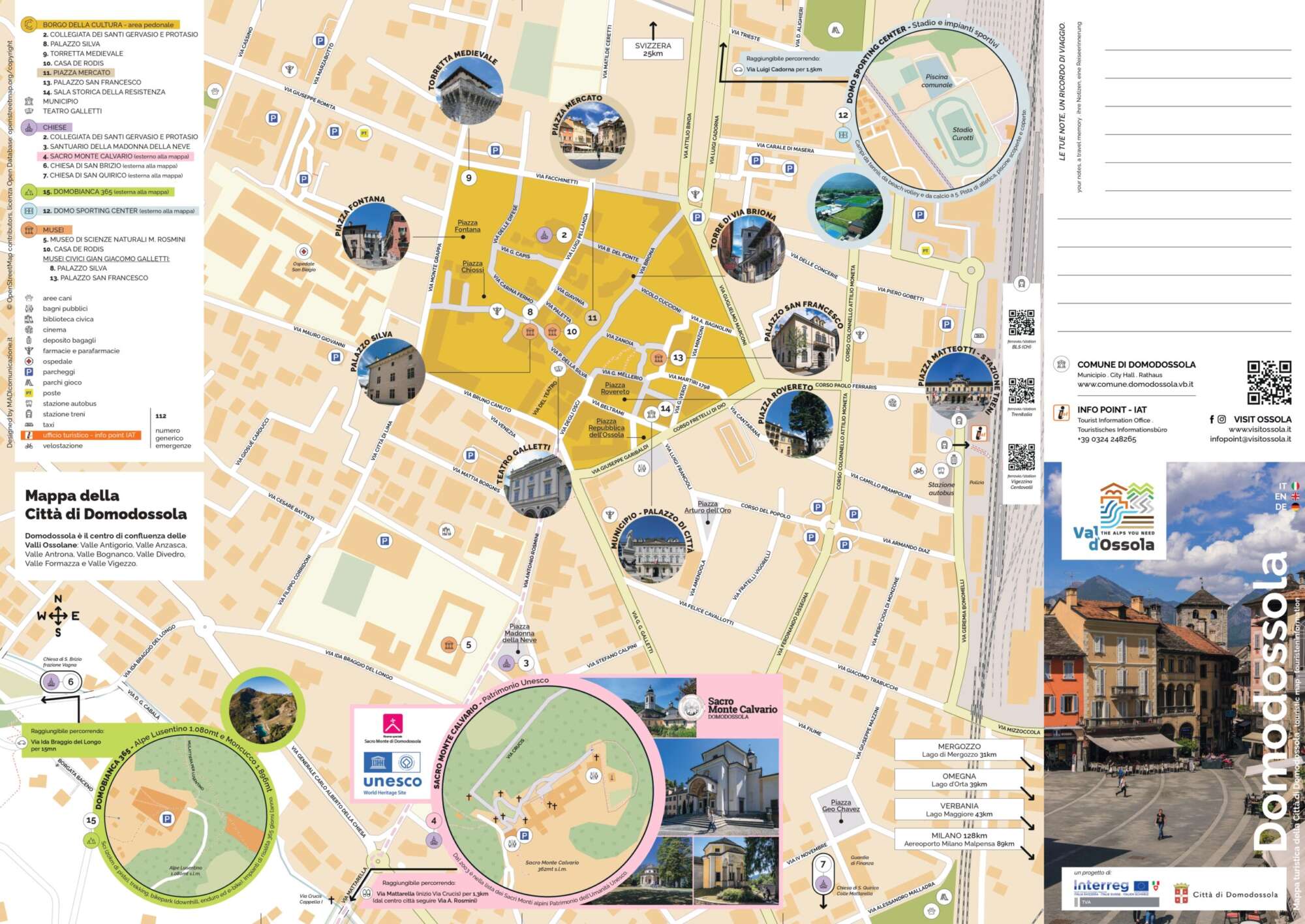Click the Trenitalia QR code
1305x924 pixels.
pos(1021,391)
